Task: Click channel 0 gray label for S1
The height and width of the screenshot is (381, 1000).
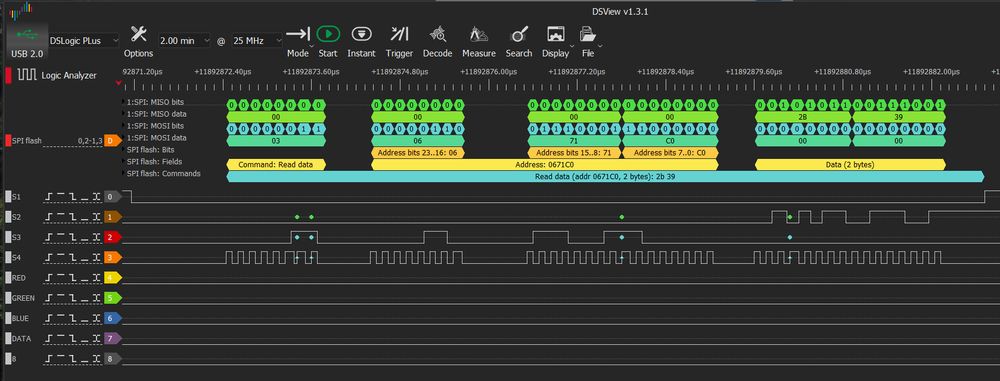Action: click(112, 197)
